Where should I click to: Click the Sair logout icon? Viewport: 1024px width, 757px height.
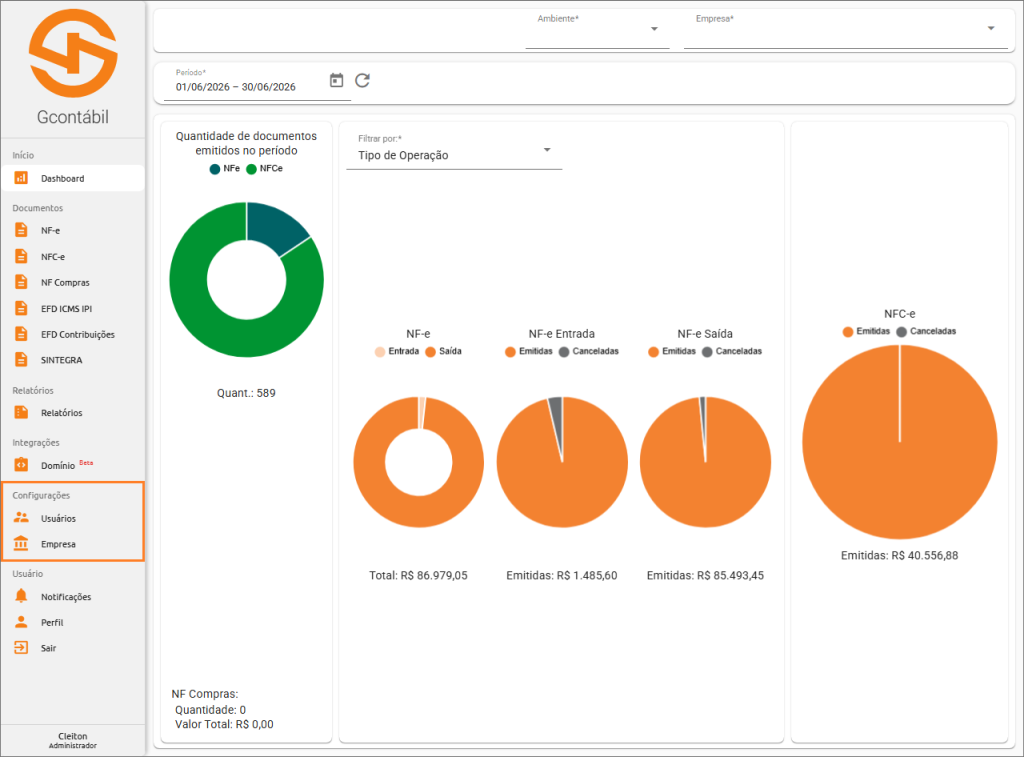21,647
